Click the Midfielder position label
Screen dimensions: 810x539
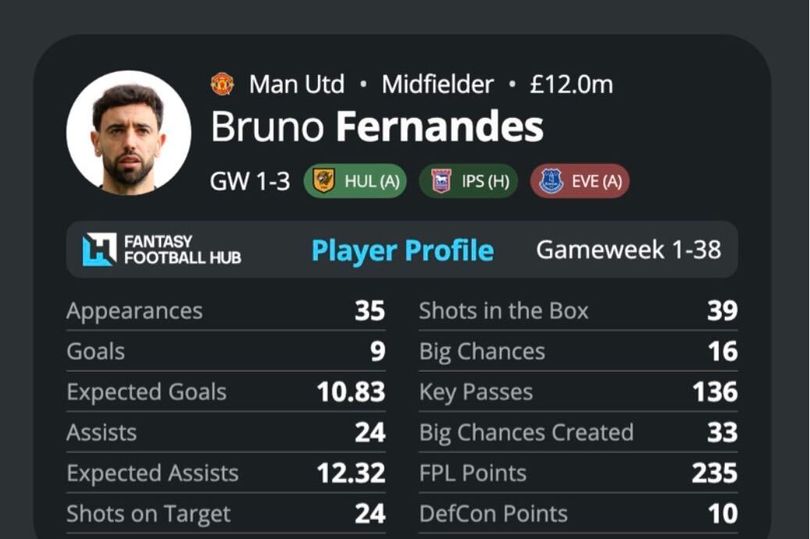438,84
